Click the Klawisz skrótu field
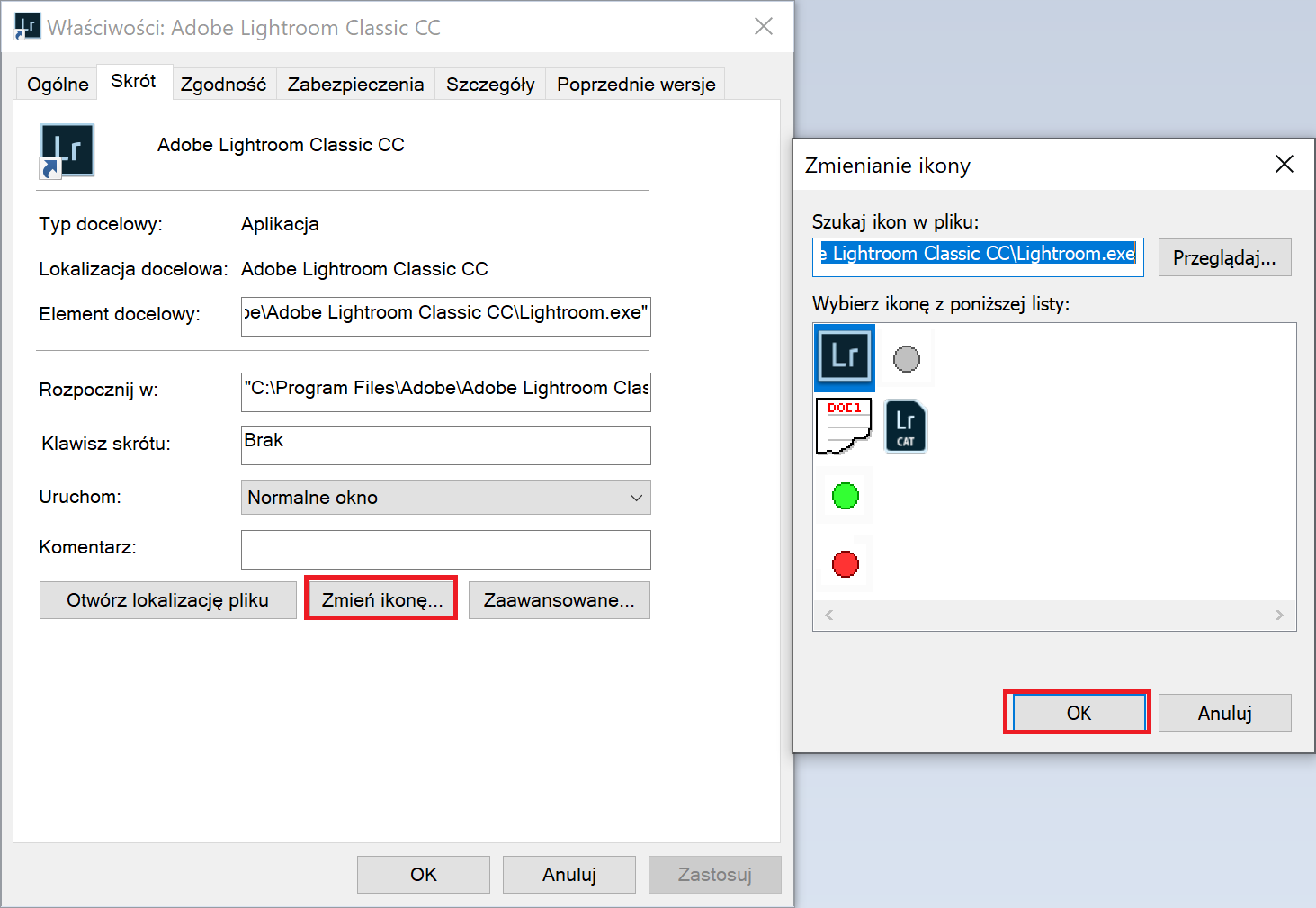 [446, 445]
